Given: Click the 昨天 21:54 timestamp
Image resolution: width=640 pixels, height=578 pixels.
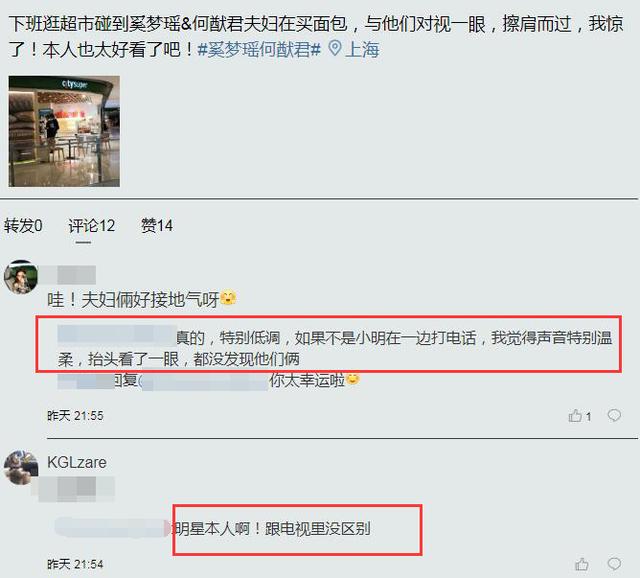Looking at the screenshot, I should (x=75, y=565).
